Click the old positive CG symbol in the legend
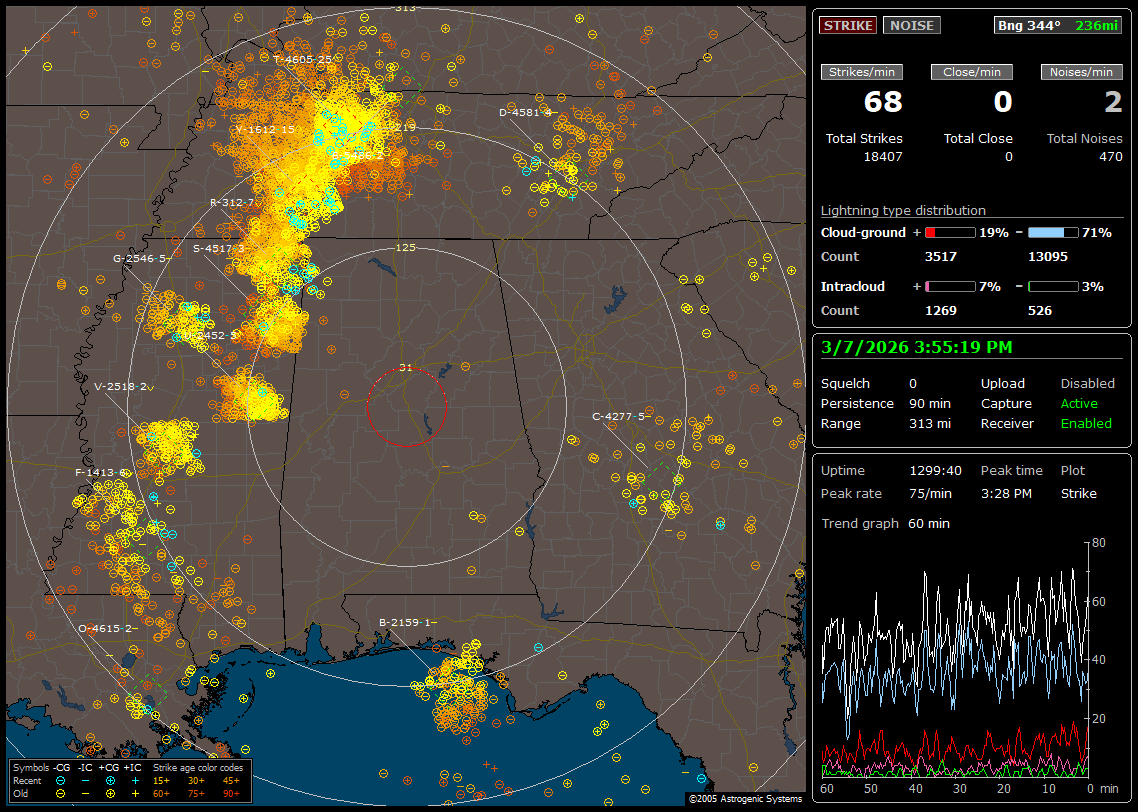The width and height of the screenshot is (1138, 812). tap(111, 792)
